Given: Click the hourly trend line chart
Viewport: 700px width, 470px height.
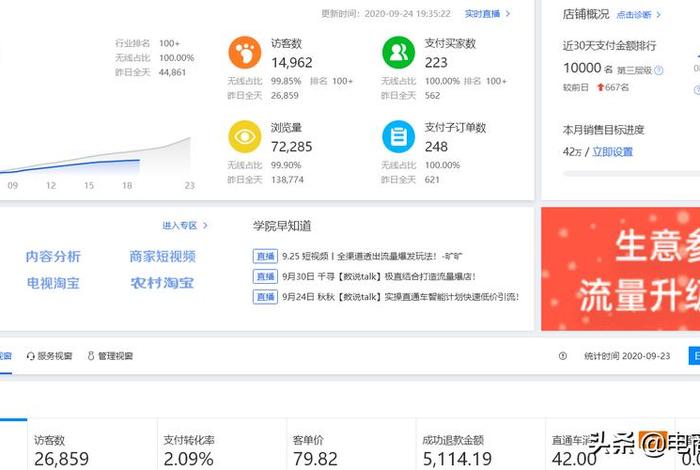Looking at the screenshot, I should coord(96,156).
